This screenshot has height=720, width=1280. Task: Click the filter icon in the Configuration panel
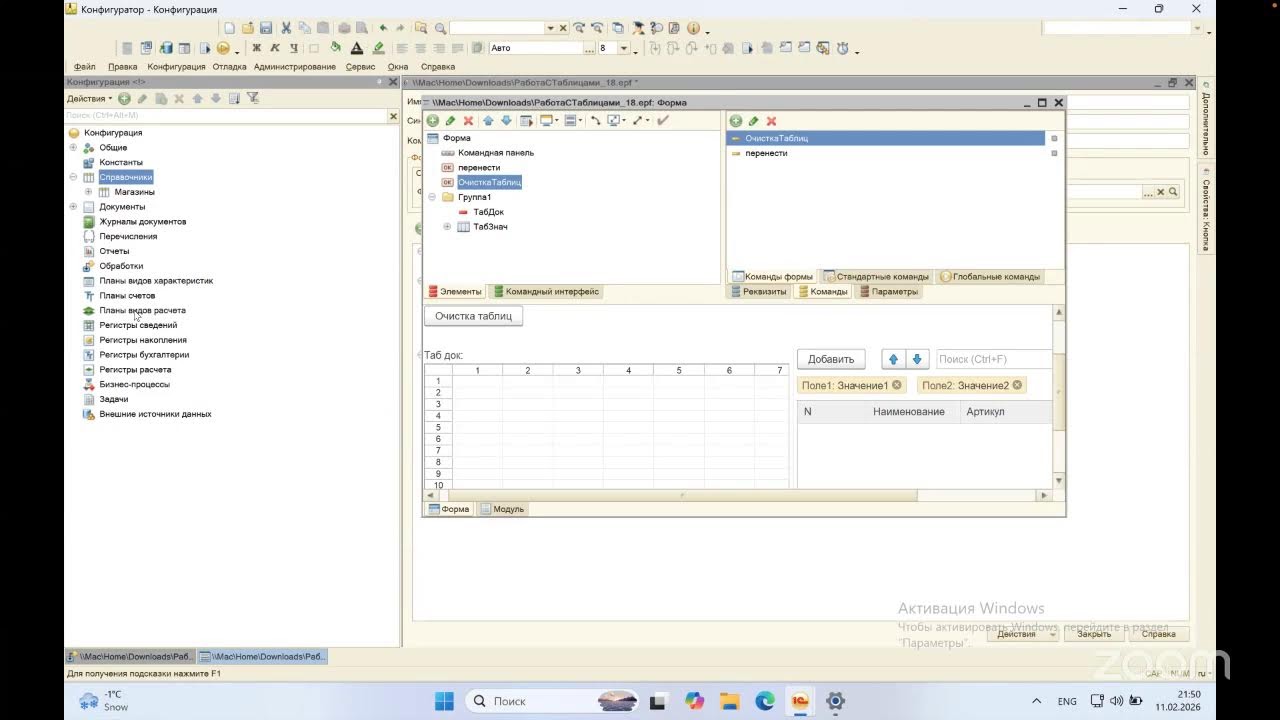pos(253,99)
